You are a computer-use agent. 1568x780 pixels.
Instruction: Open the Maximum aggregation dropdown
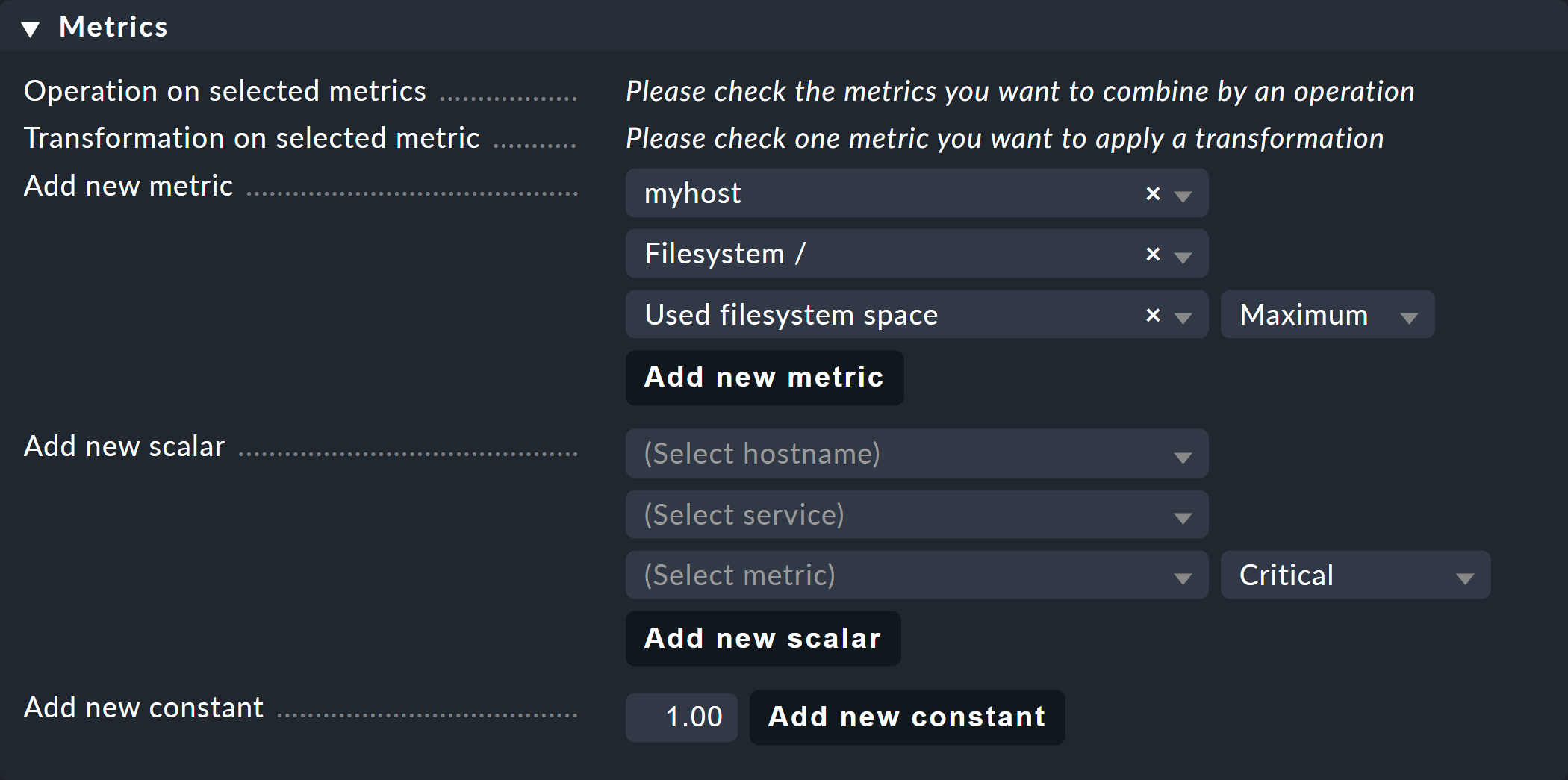coord(1327,314)
